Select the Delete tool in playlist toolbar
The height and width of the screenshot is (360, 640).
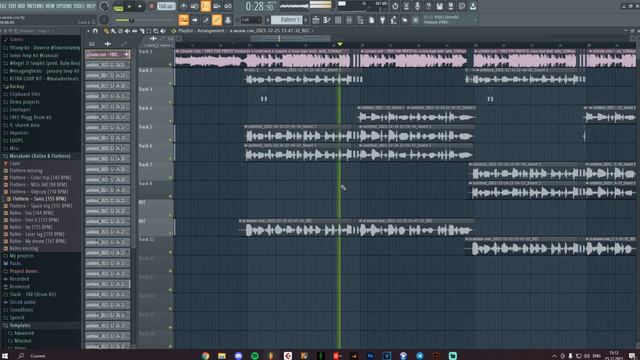point(120,31)
